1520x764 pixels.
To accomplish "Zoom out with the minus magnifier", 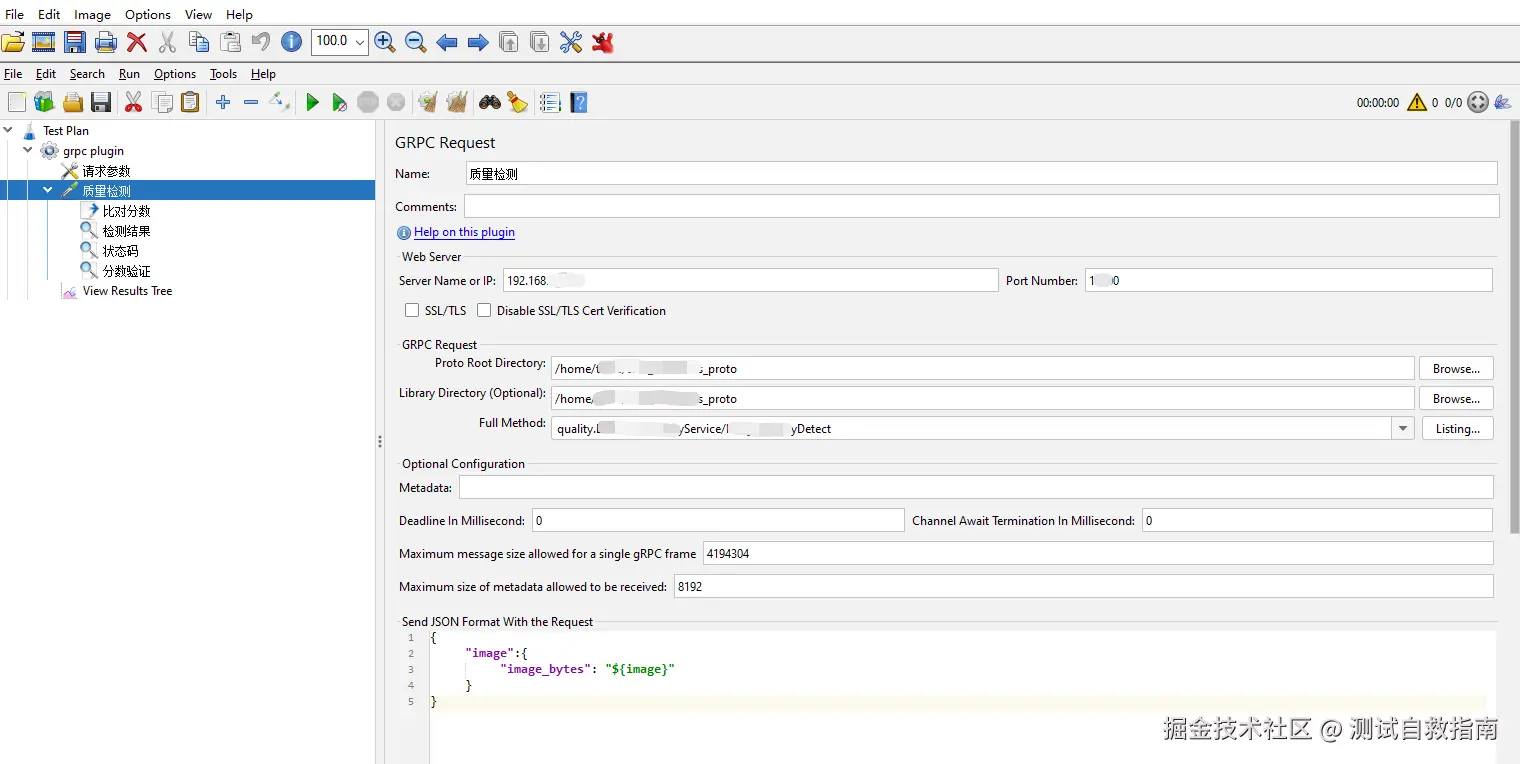I will point(416,42).
